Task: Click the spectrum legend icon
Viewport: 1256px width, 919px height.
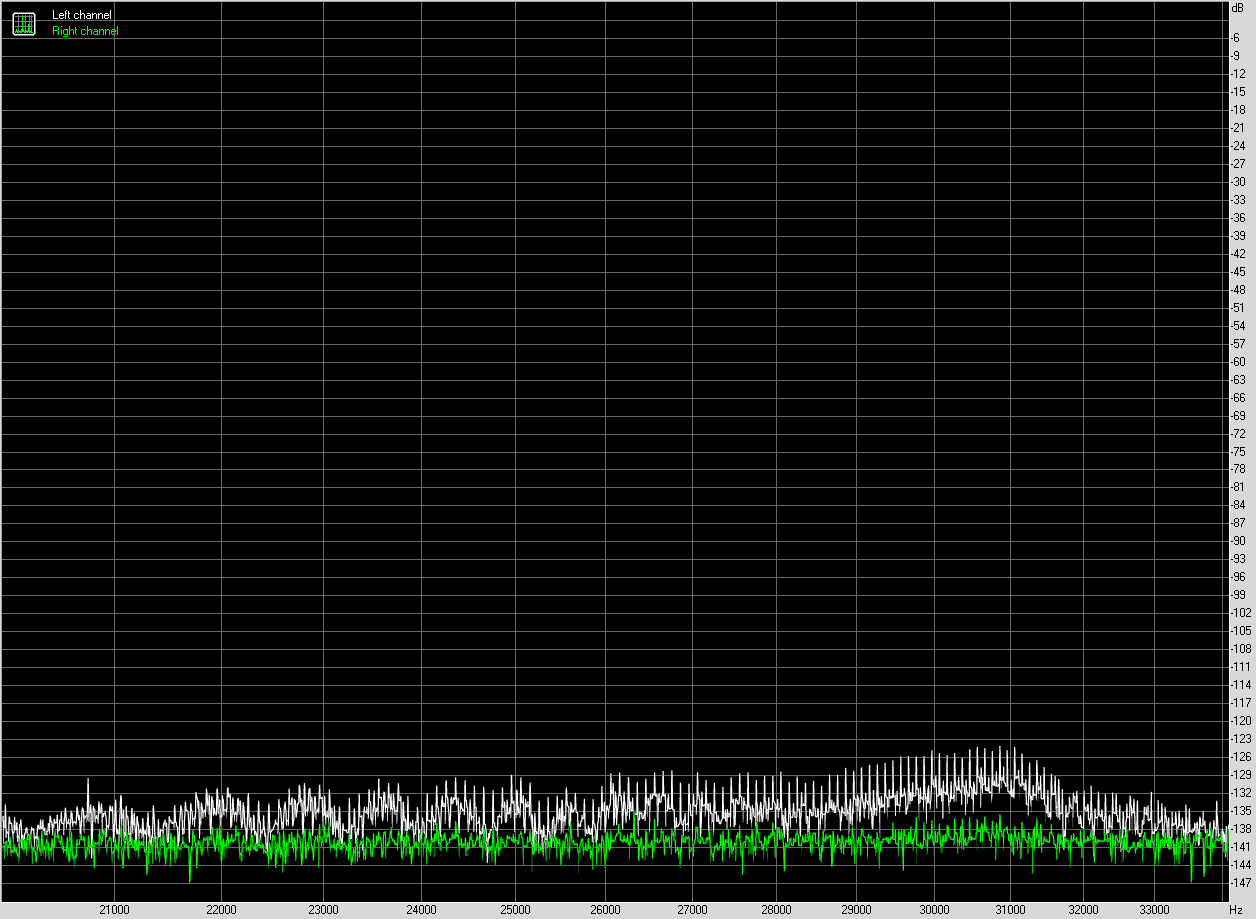Action: coord(24,24)
